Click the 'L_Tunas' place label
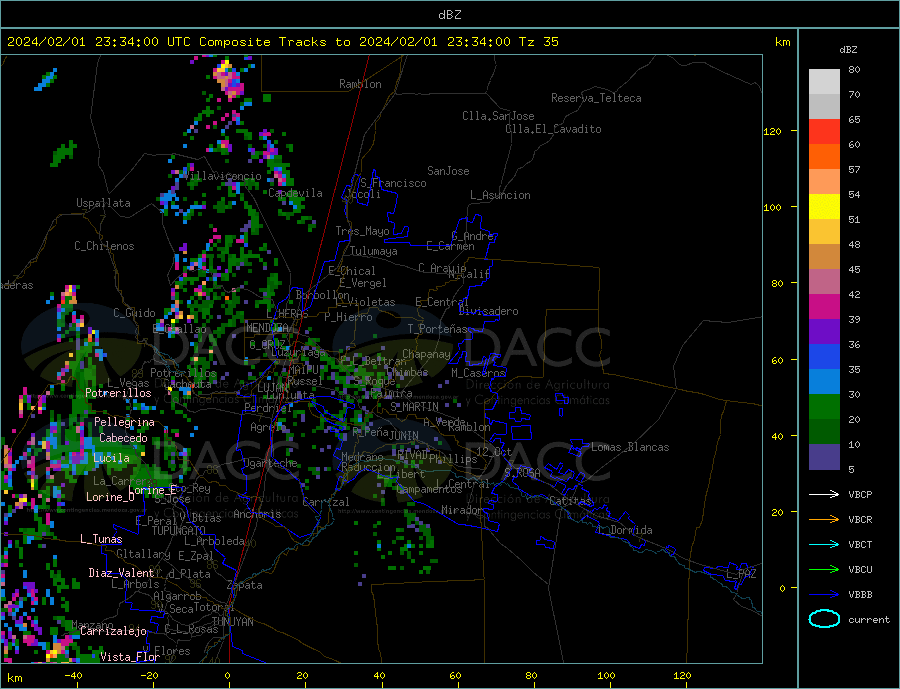The image size is (900, 689). (x=101, y=539)
